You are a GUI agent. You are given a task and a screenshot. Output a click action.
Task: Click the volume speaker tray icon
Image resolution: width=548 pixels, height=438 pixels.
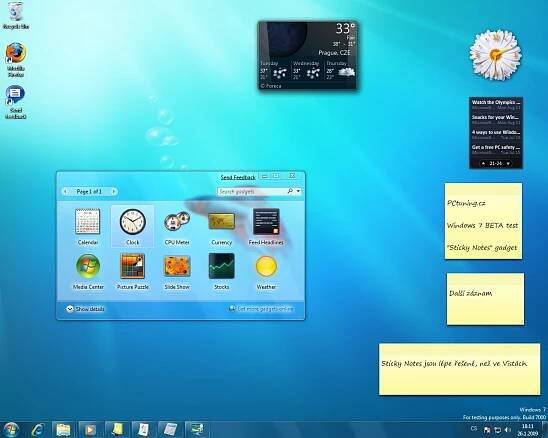coord(508,430)
